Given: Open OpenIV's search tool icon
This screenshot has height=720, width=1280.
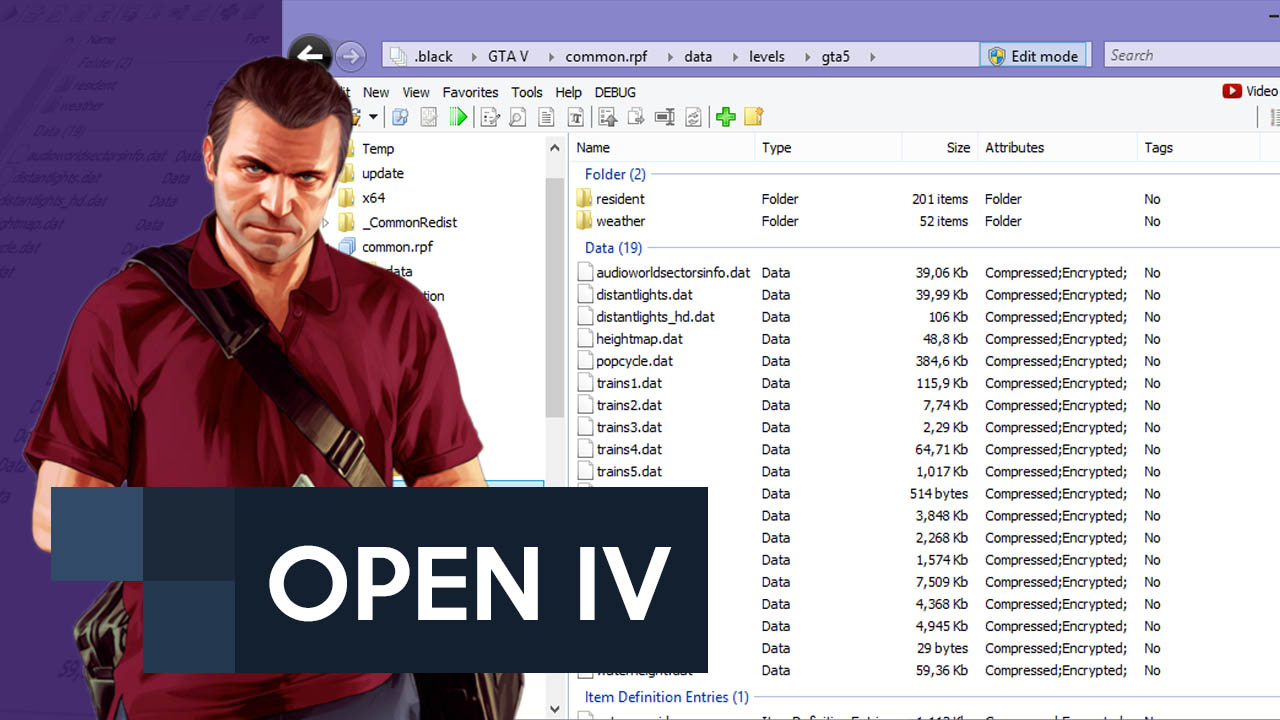Looking at the screenshot, I should tap(399, 117).
